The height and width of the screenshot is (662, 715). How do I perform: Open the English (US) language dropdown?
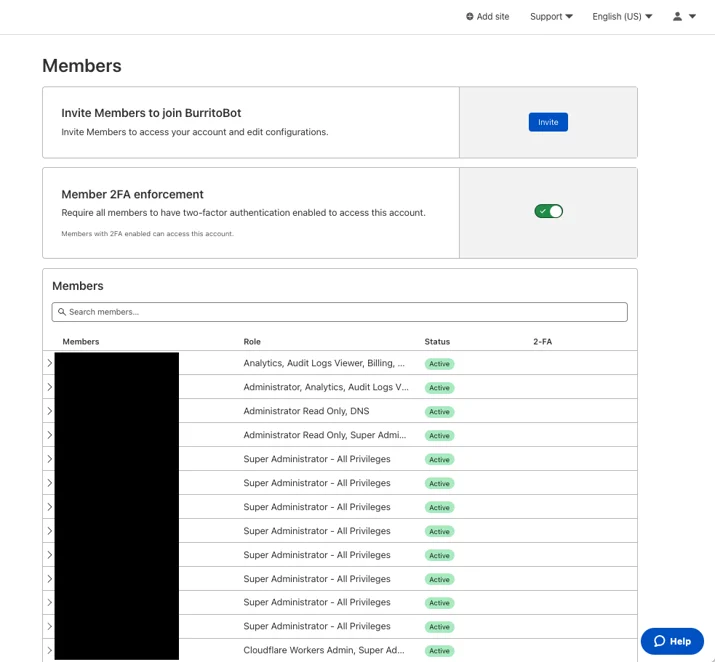622,16
